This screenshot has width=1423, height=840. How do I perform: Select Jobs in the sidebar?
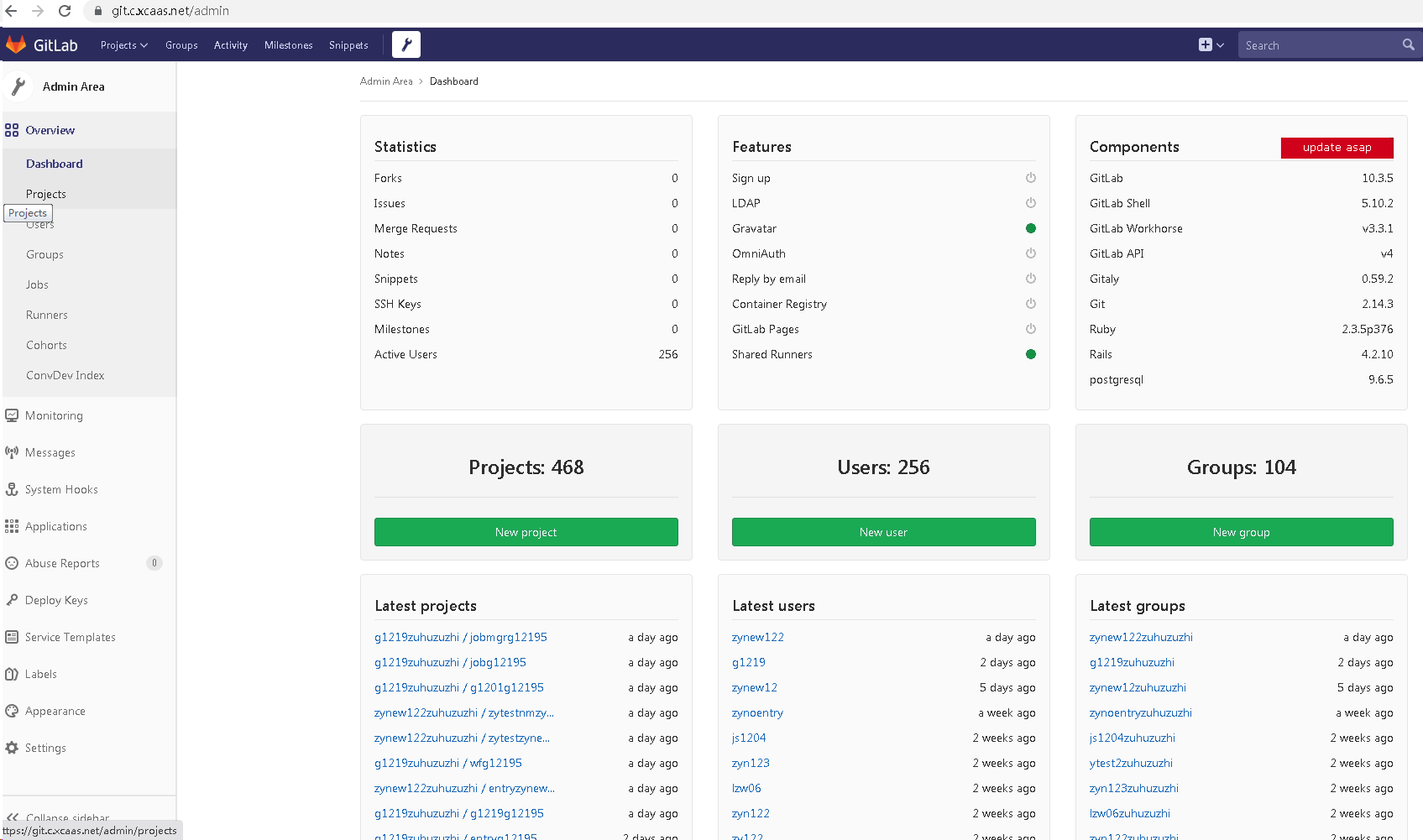pyautogui.click(x=38, y=284)
